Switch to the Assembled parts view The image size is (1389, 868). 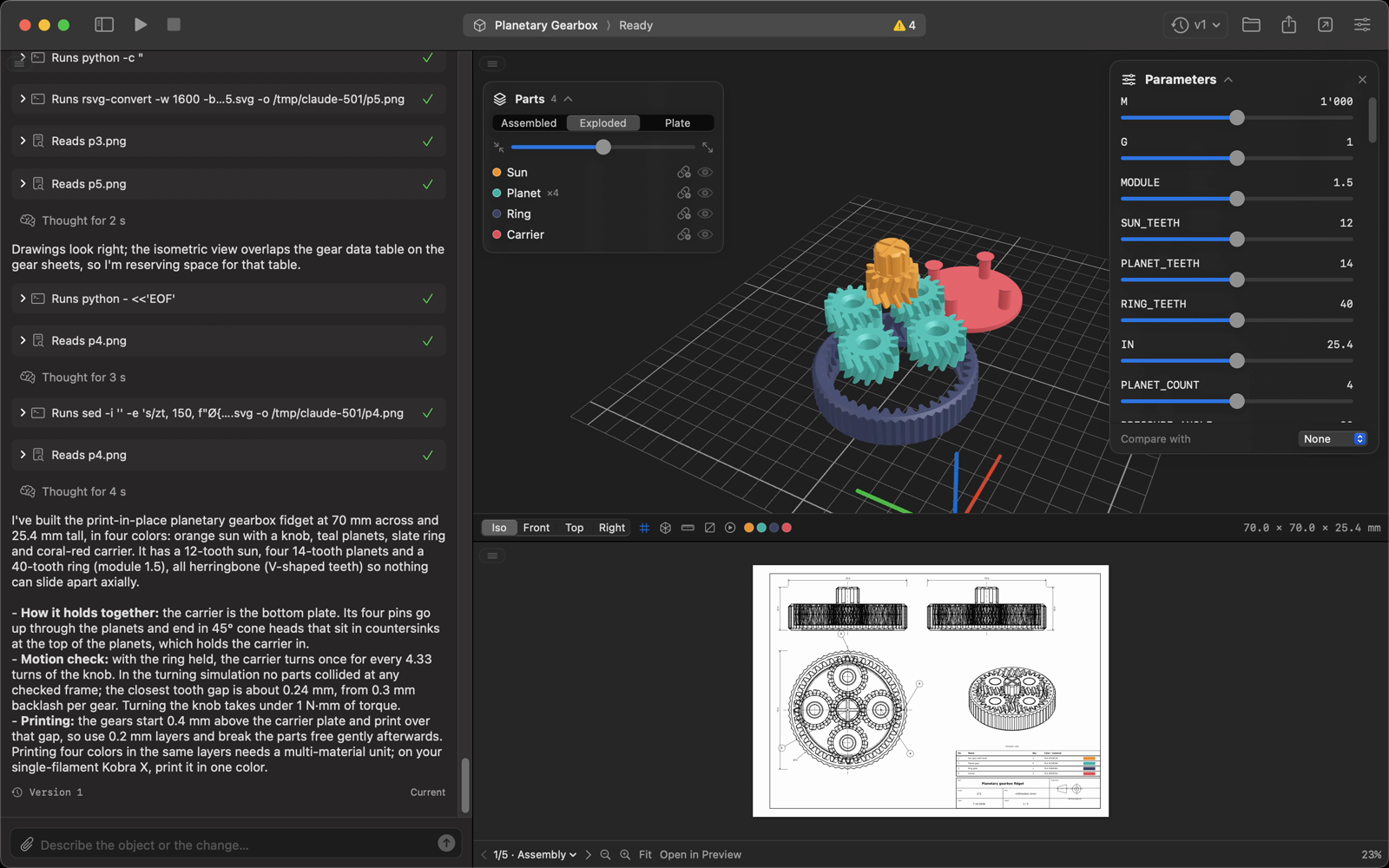pyautogui.click(x=529, y=123)
